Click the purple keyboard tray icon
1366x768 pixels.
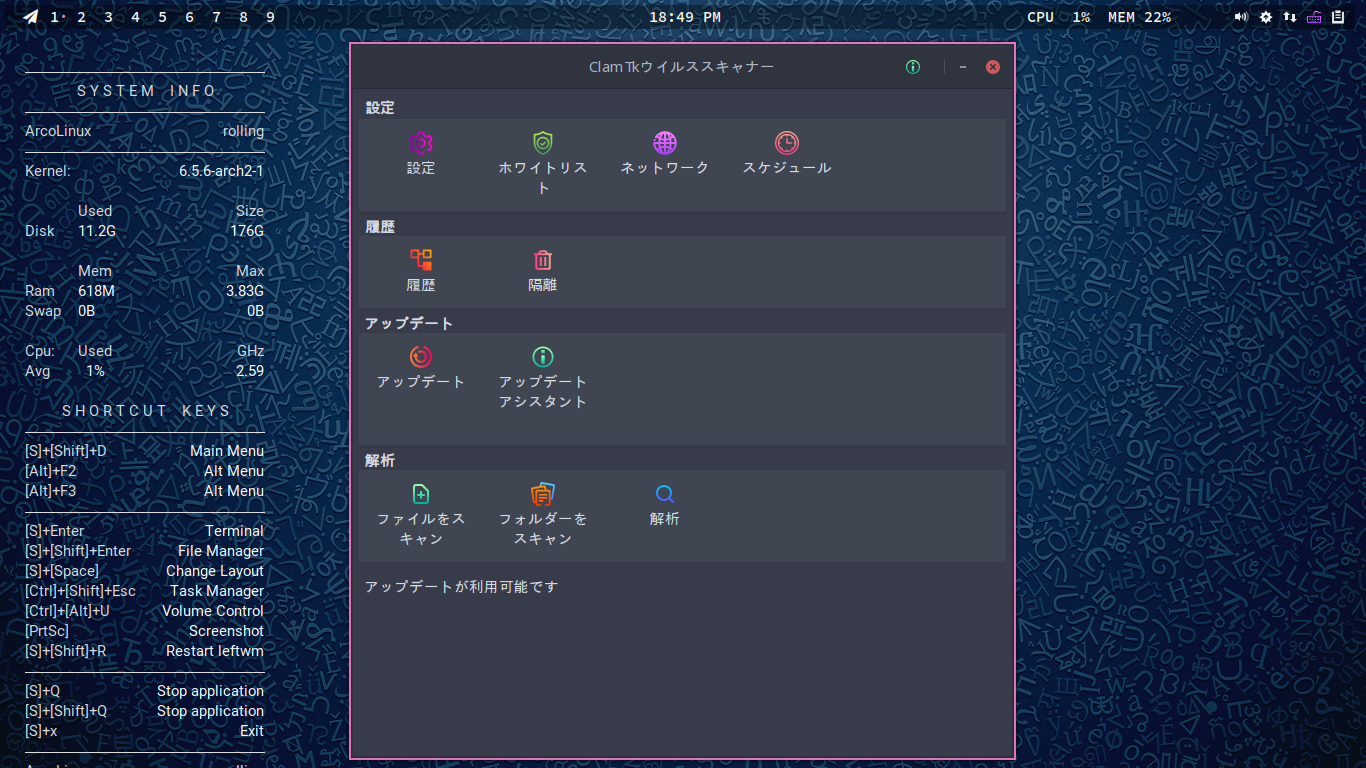(1314, 17)
